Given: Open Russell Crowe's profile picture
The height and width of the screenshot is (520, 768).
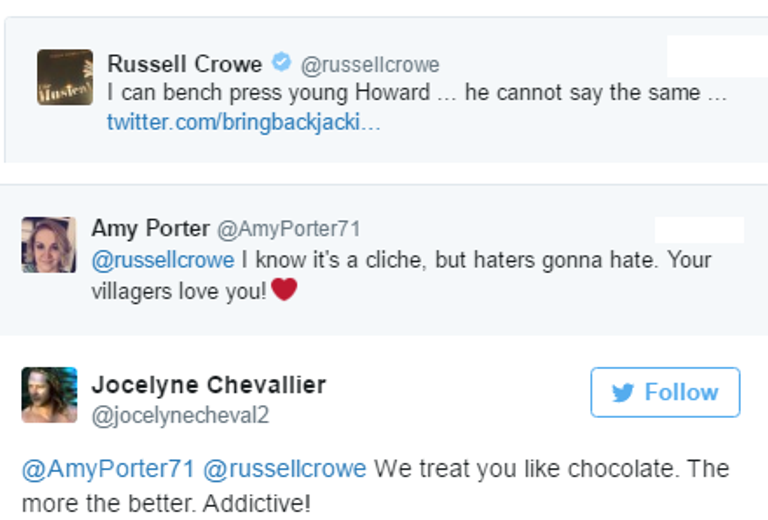Looking at the screenshot, I should pyautogui.click(x=65, y=77).
